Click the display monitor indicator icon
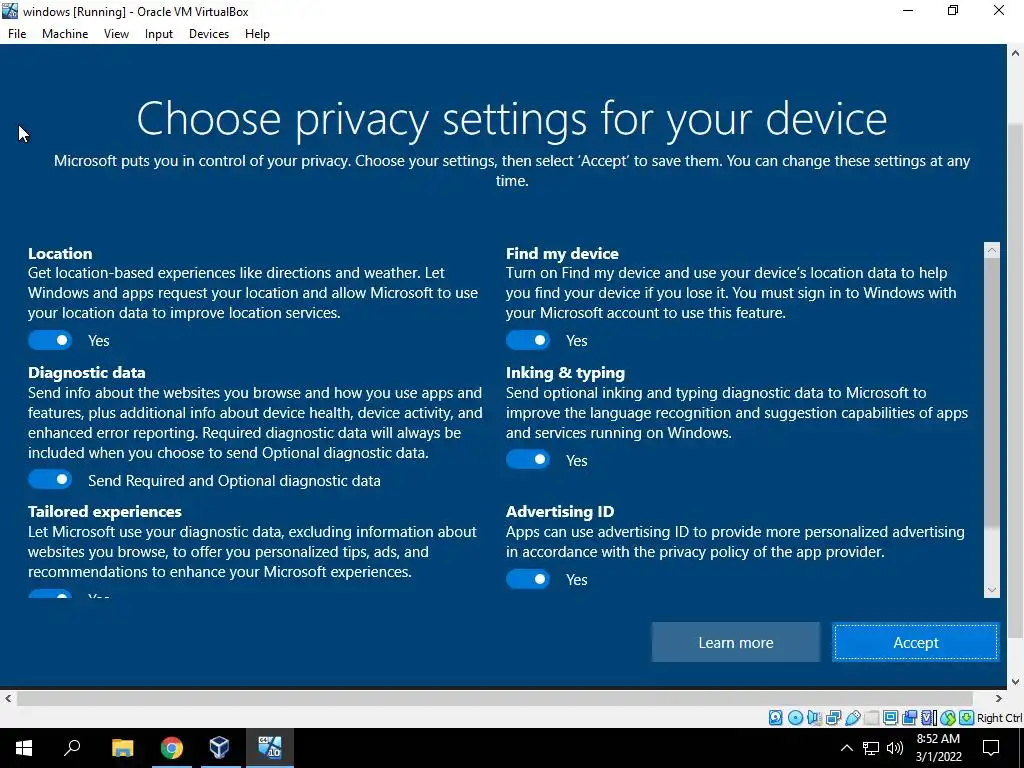Image resolution: width=1024 pixels, height=768 pixels. [890, 718]
